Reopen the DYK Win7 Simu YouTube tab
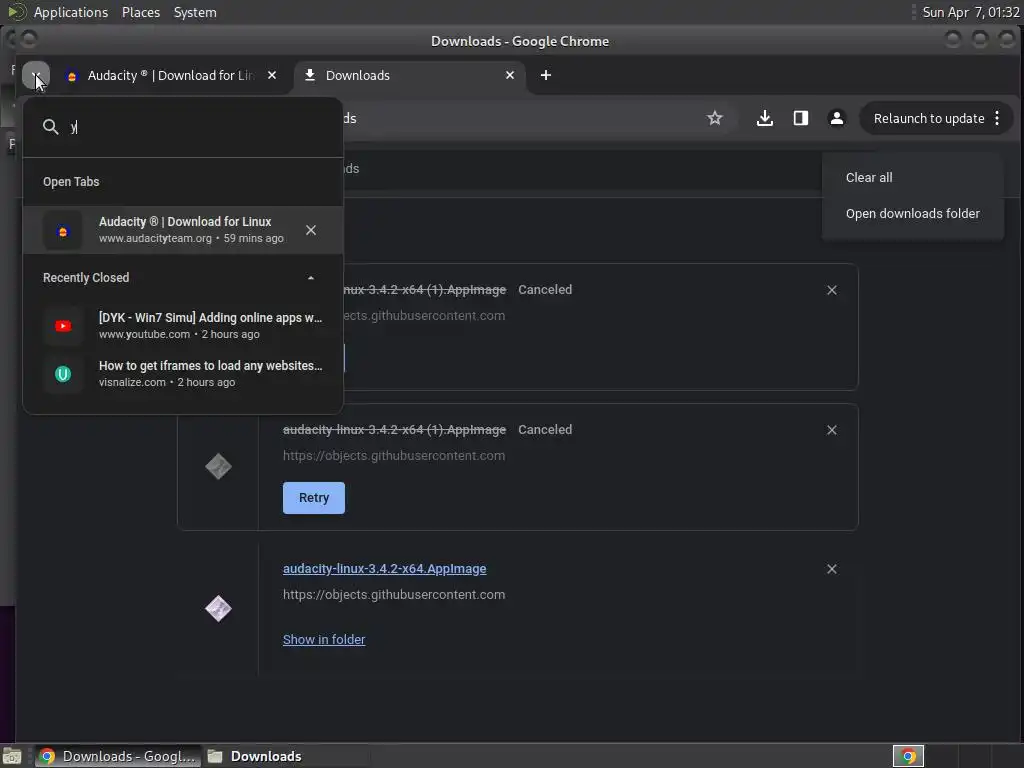Viewport: 1024px width, 768px height. (183, 325)
